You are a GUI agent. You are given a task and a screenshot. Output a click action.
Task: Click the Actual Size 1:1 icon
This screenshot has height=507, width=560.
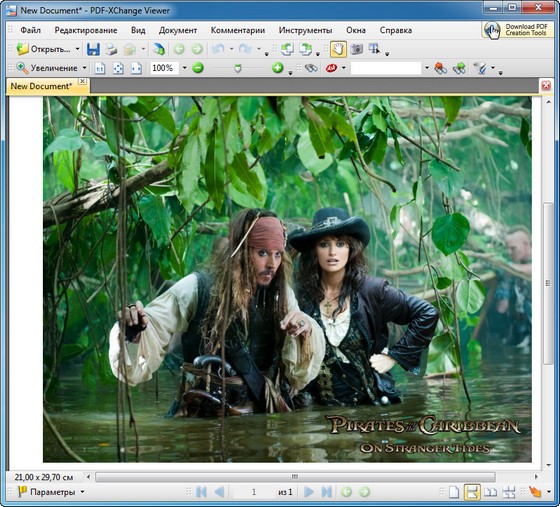coord(100,68)
